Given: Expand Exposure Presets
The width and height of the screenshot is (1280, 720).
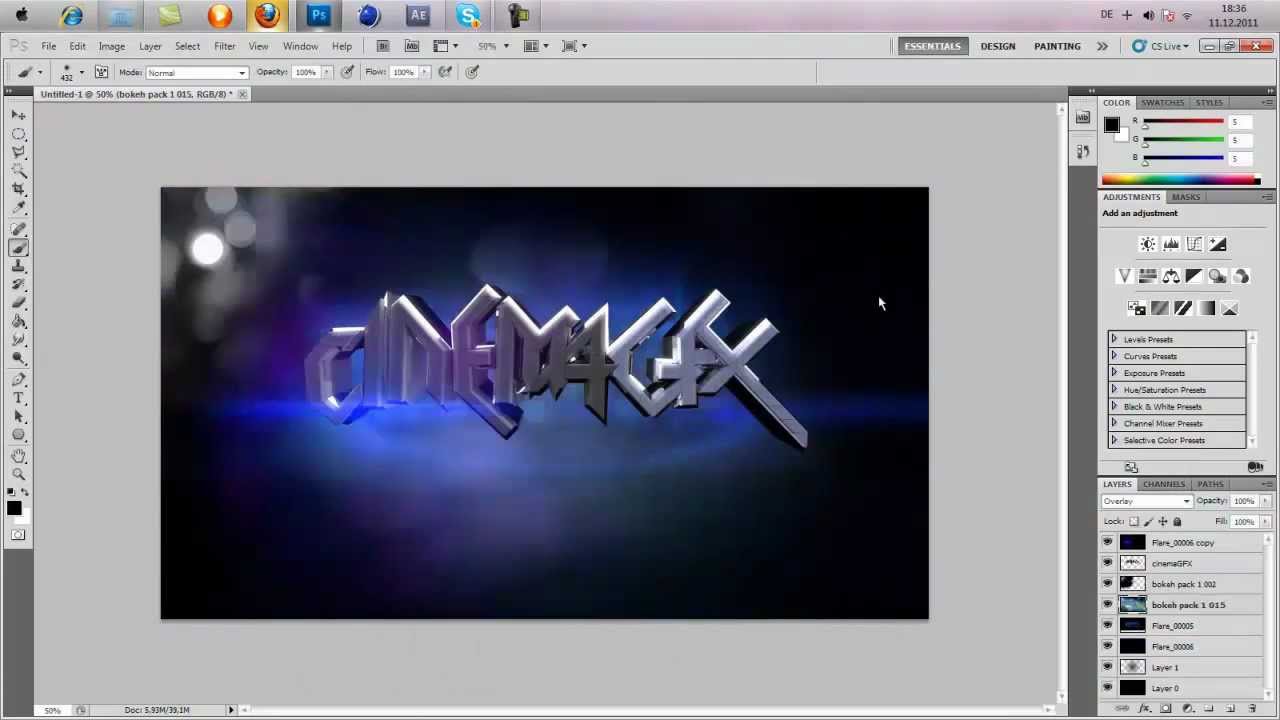Looking at the screenshot, I should 1114,373.
